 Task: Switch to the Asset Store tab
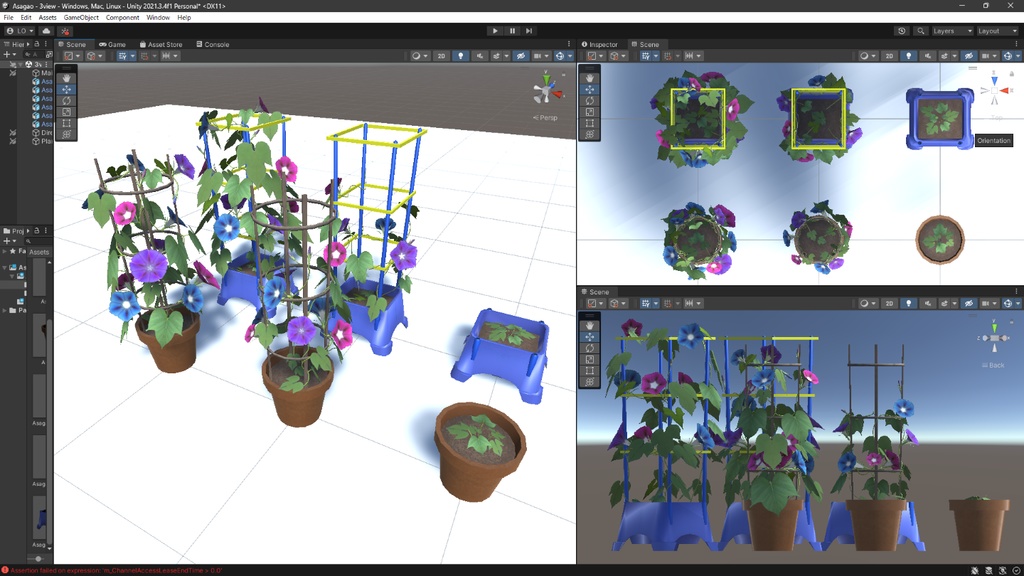tap(161, 44)
